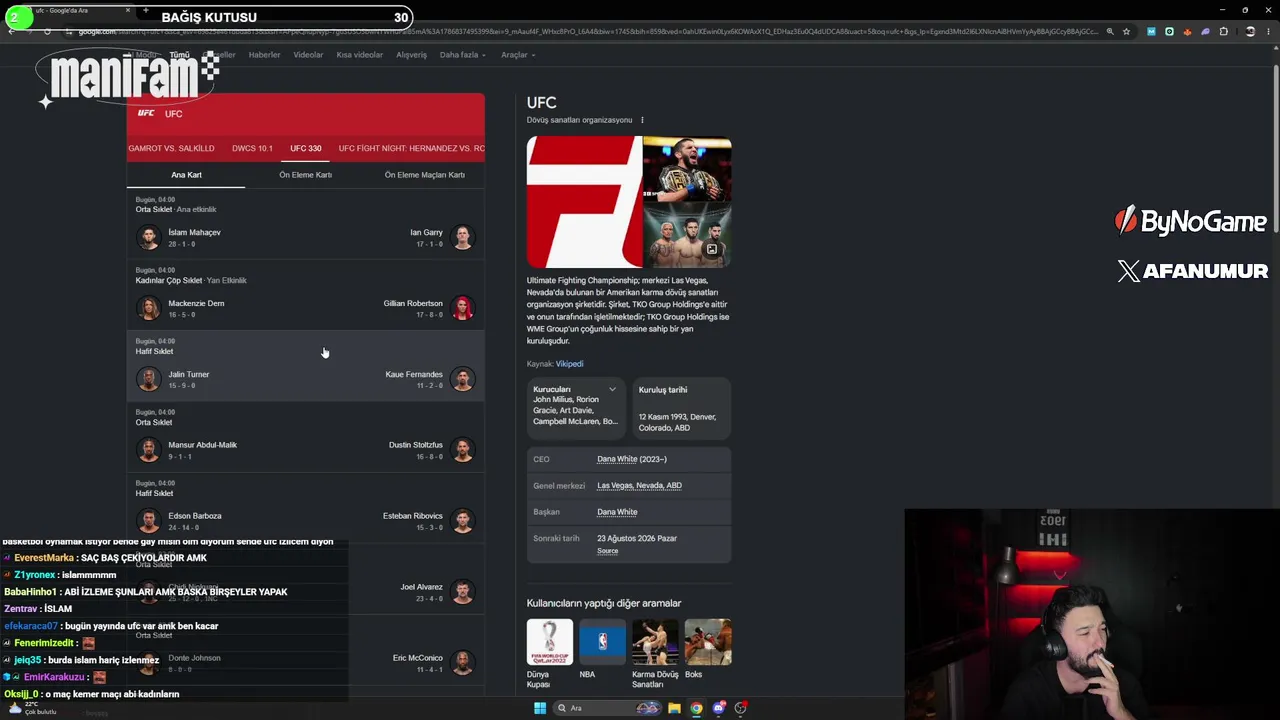Select the DWCS 10.1 event tab
The width and height of the screenshot is (1280, 720).
[252, 148]
